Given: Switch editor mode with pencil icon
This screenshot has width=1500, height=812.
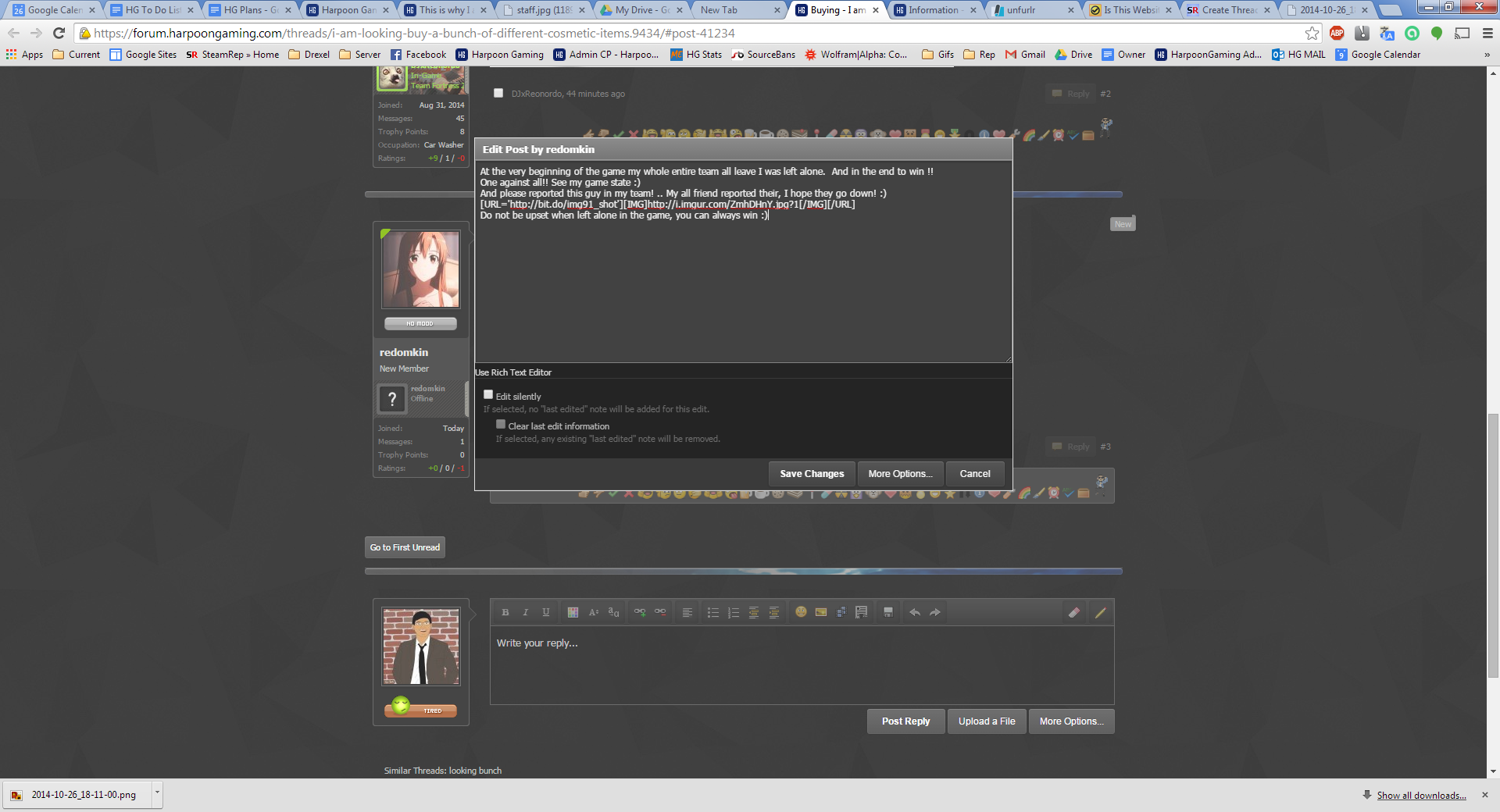Looking at the screenshot, I should click(1100, 613).
